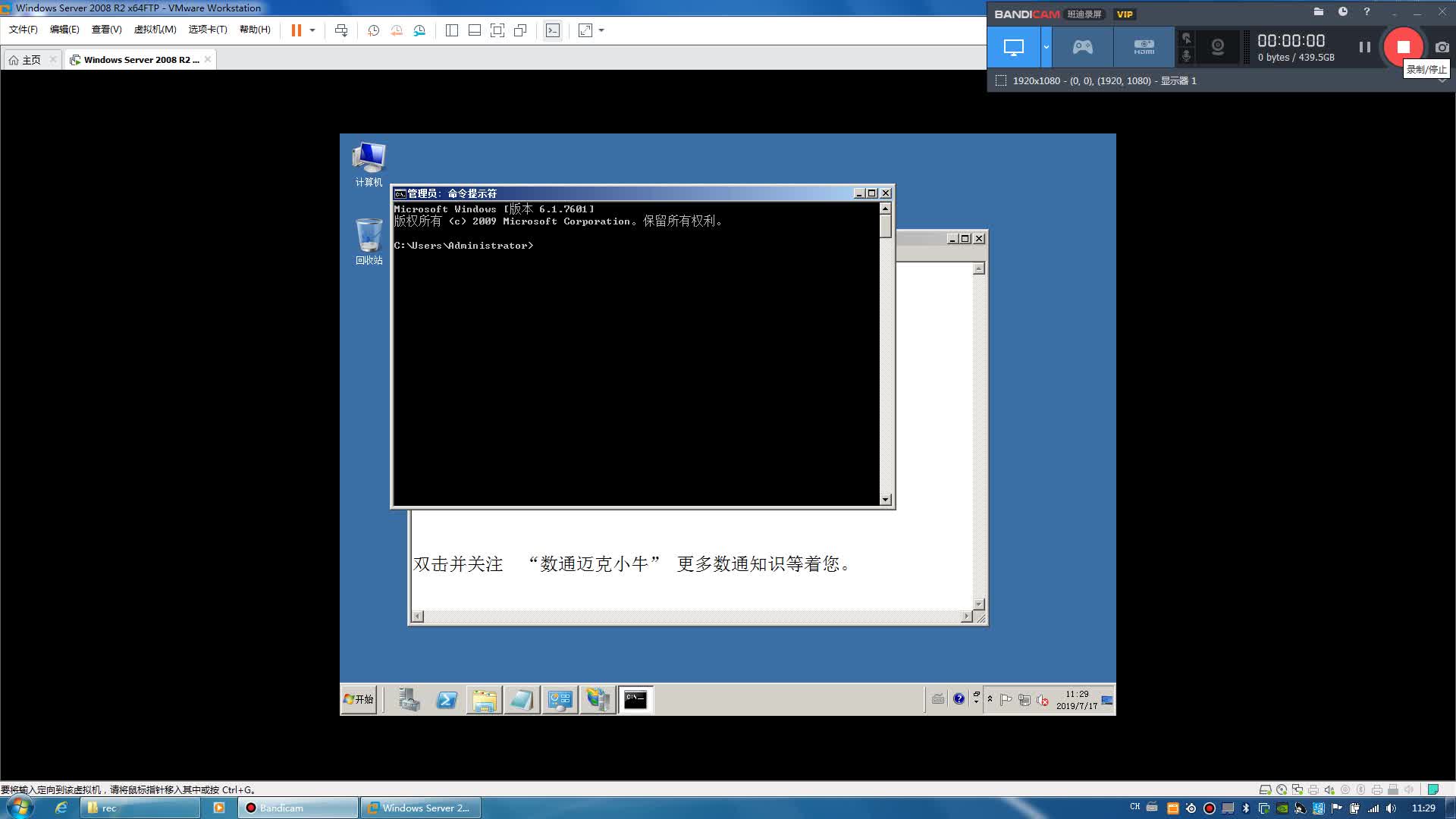Select the 回收站 desktop icon
The width and height of the screenshot is (1456, 819).
point(369,242)
